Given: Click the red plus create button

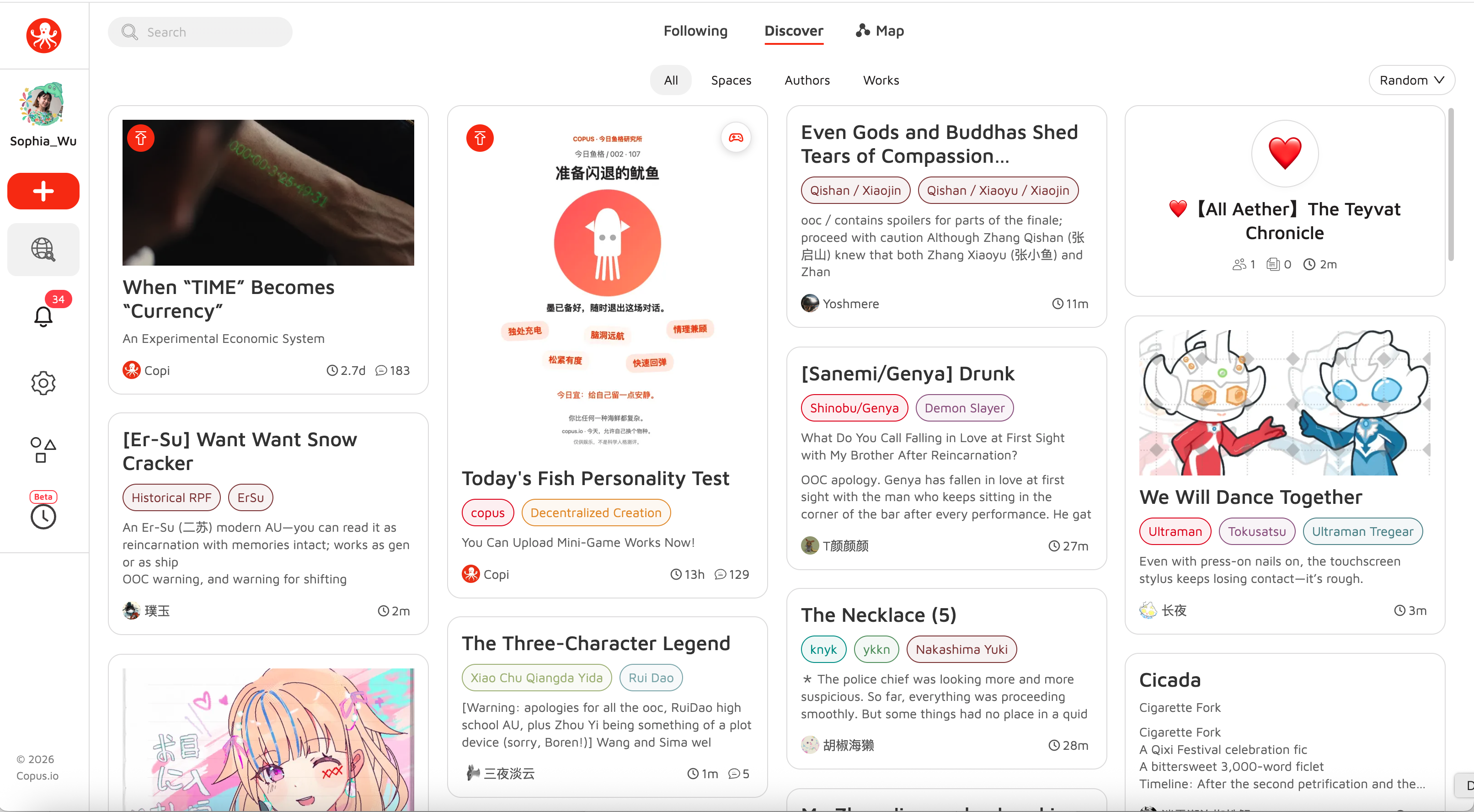Looking at the screenshot, I should click(x=43, y=191).
